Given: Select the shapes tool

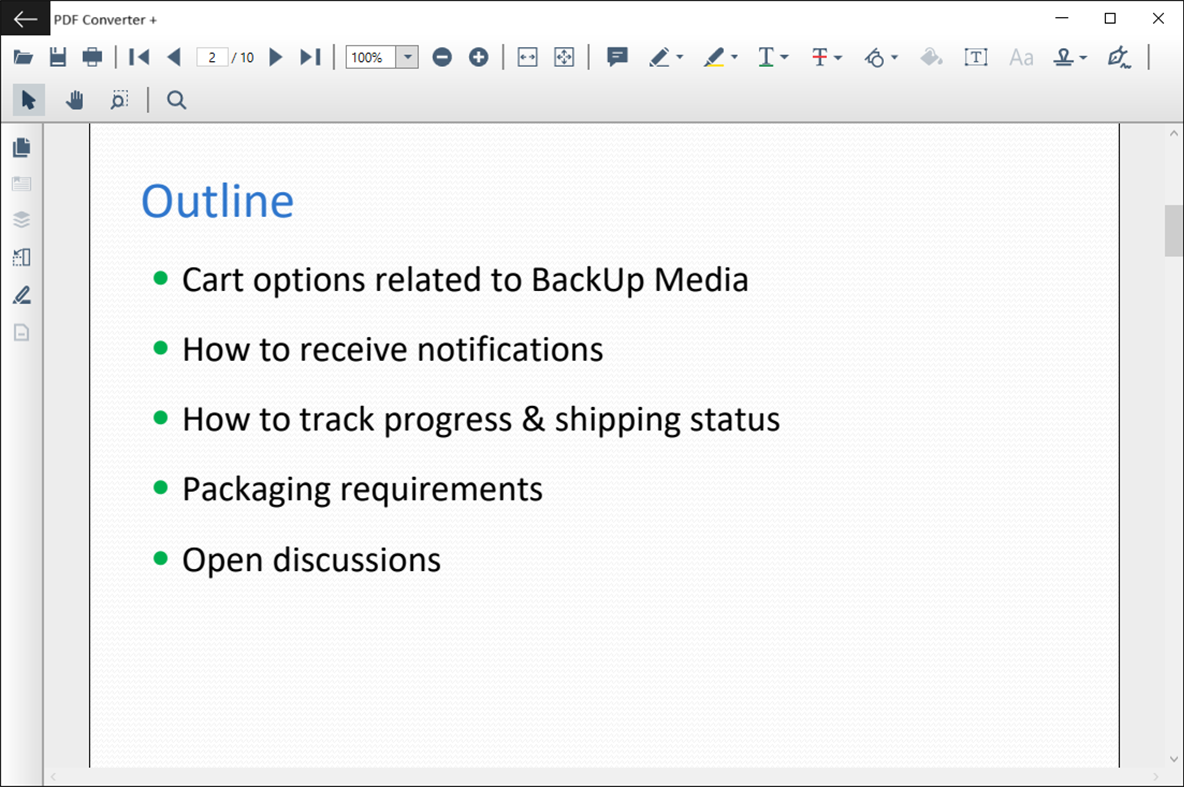Looking at the screenshot, I should (874, 57).
